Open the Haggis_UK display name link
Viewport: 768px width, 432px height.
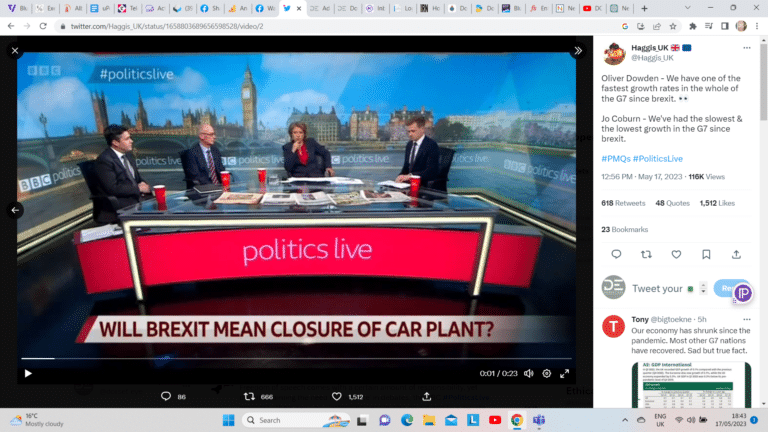pyautogui.click(x=650, y=48)
